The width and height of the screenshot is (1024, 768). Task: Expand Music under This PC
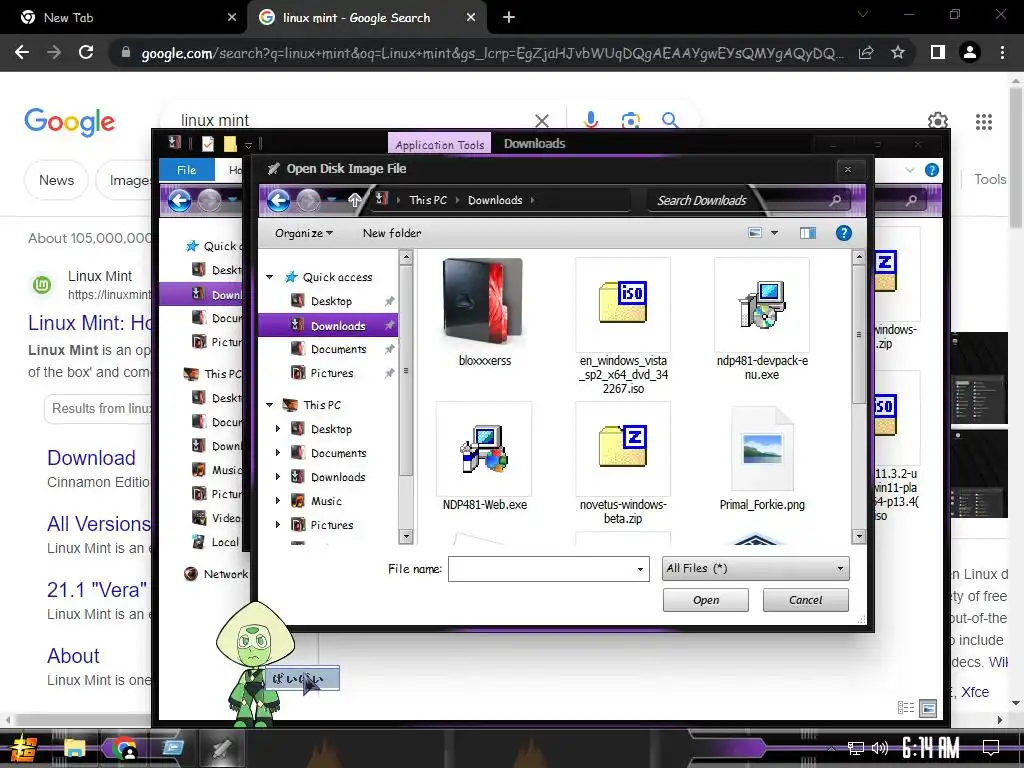278,501
